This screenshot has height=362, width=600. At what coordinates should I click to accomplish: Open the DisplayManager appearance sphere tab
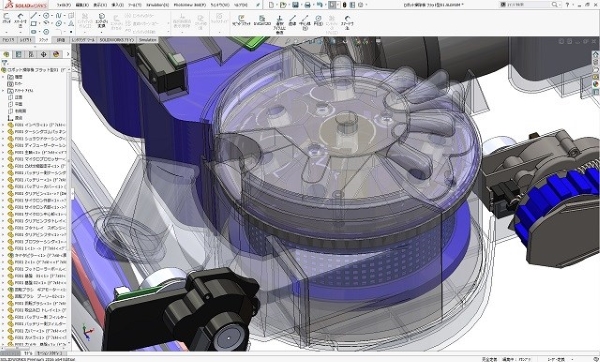tap(56, 54)
